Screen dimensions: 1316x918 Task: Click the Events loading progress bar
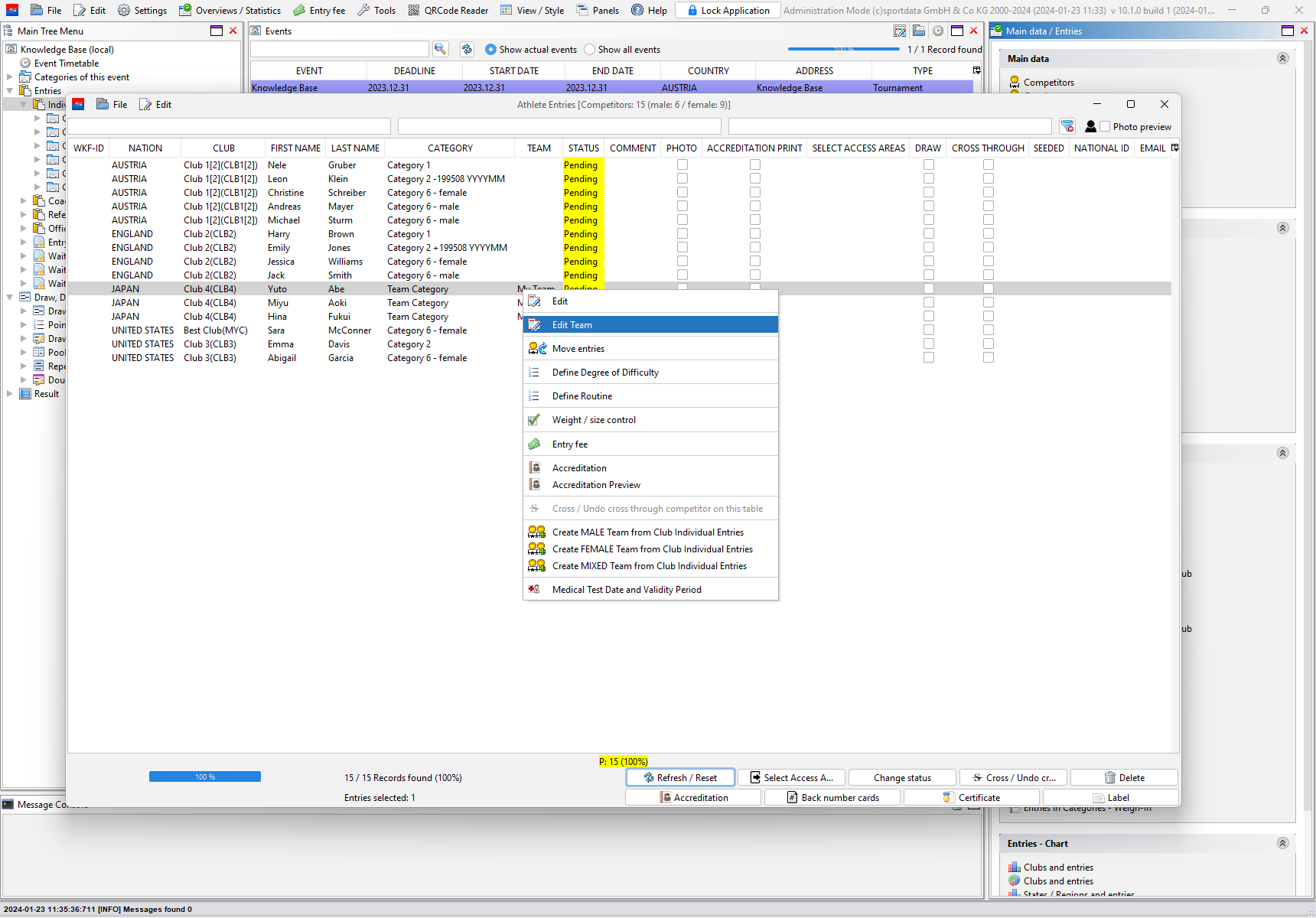844,49
